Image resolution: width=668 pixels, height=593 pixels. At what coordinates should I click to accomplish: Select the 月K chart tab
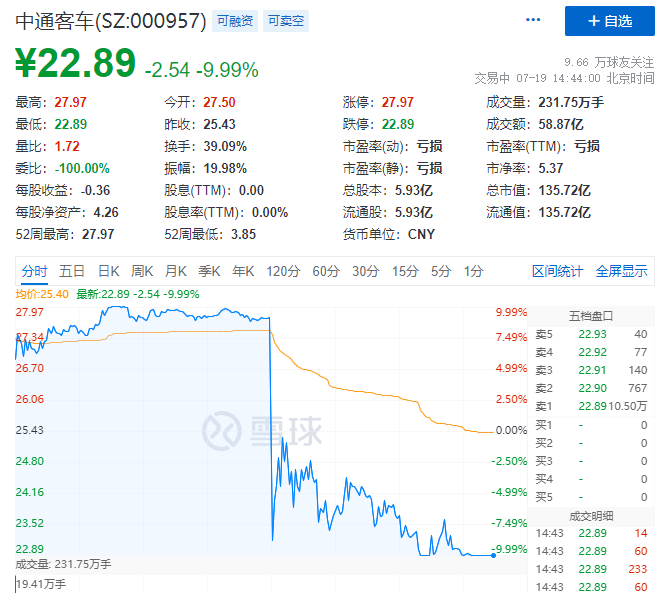point(176,271)
